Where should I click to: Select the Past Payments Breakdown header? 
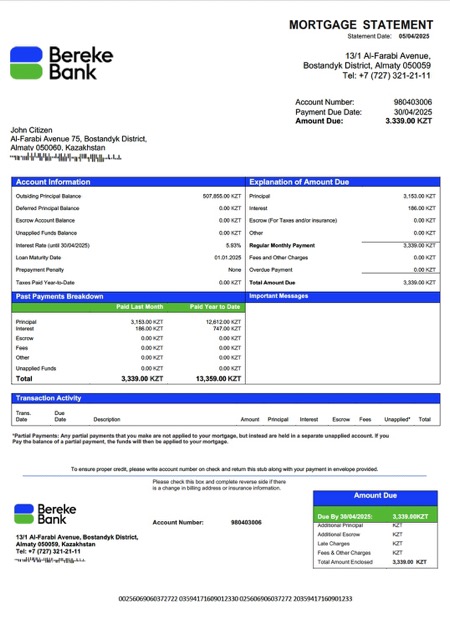(128, 297)
